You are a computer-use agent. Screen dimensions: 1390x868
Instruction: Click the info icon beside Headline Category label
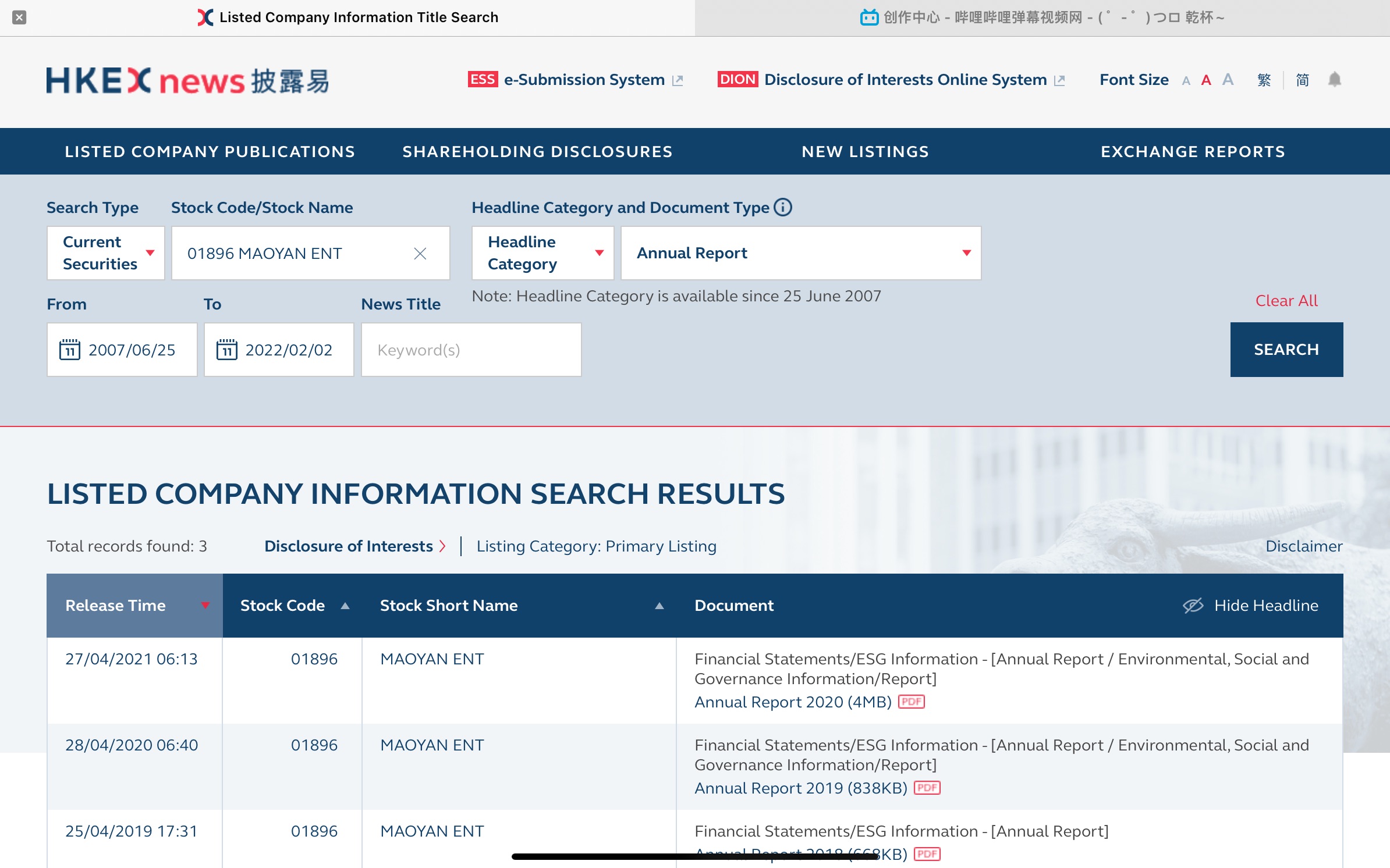(x=783, y=207)
